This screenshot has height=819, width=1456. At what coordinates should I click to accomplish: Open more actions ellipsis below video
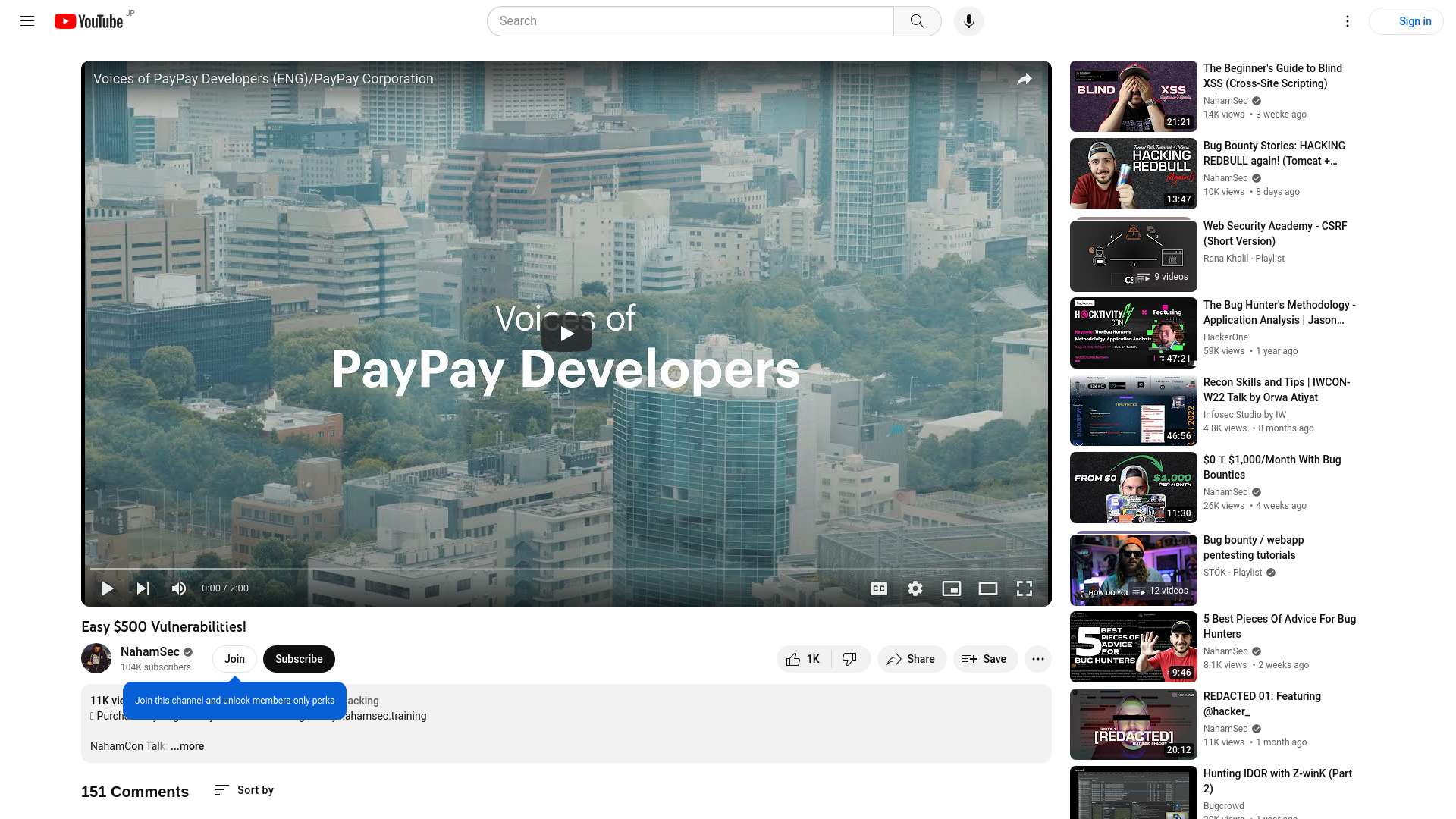point(1038,659)
